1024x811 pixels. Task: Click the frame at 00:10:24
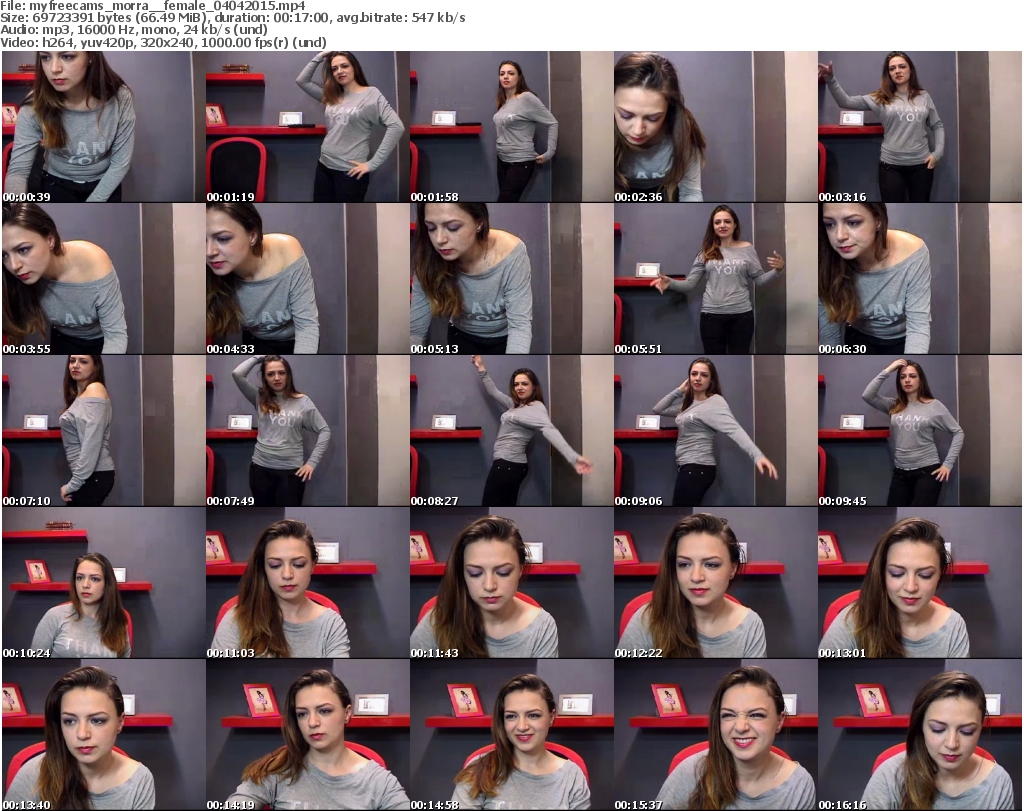coord(102,583)
